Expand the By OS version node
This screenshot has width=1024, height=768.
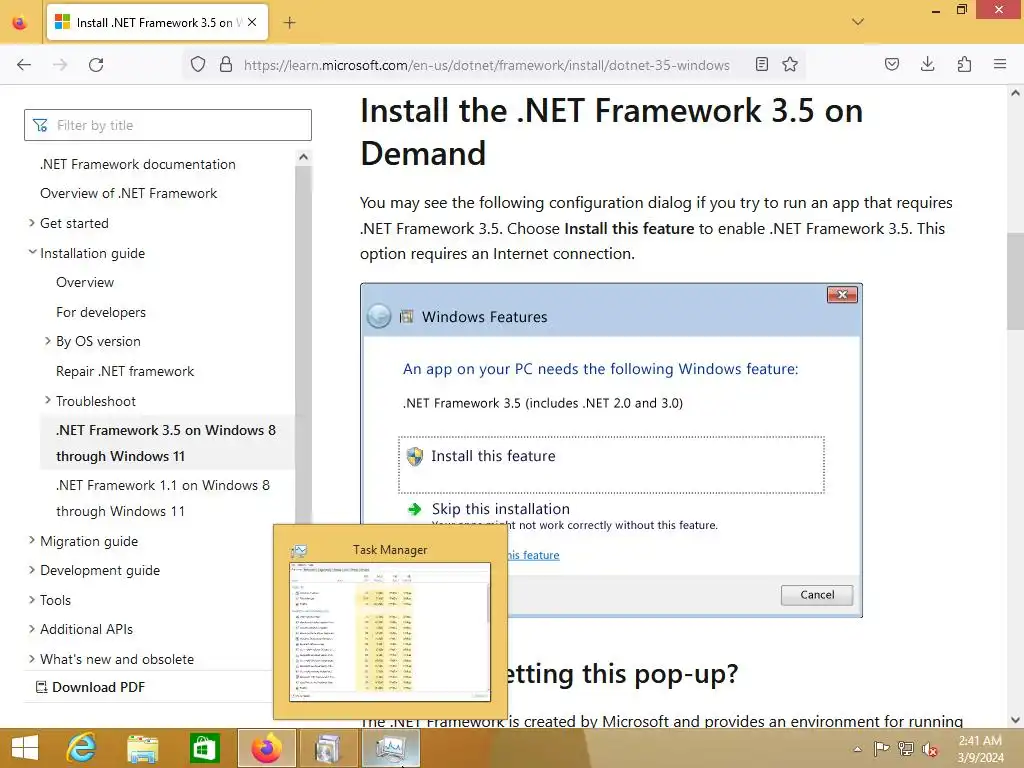click(x=48, y=341)
